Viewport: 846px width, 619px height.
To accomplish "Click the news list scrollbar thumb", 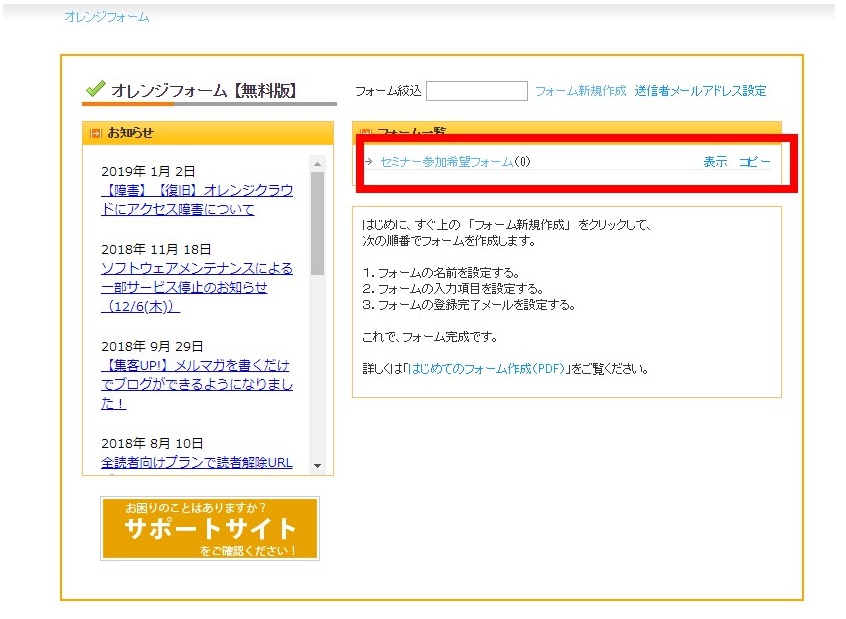I will pos(317,220).
